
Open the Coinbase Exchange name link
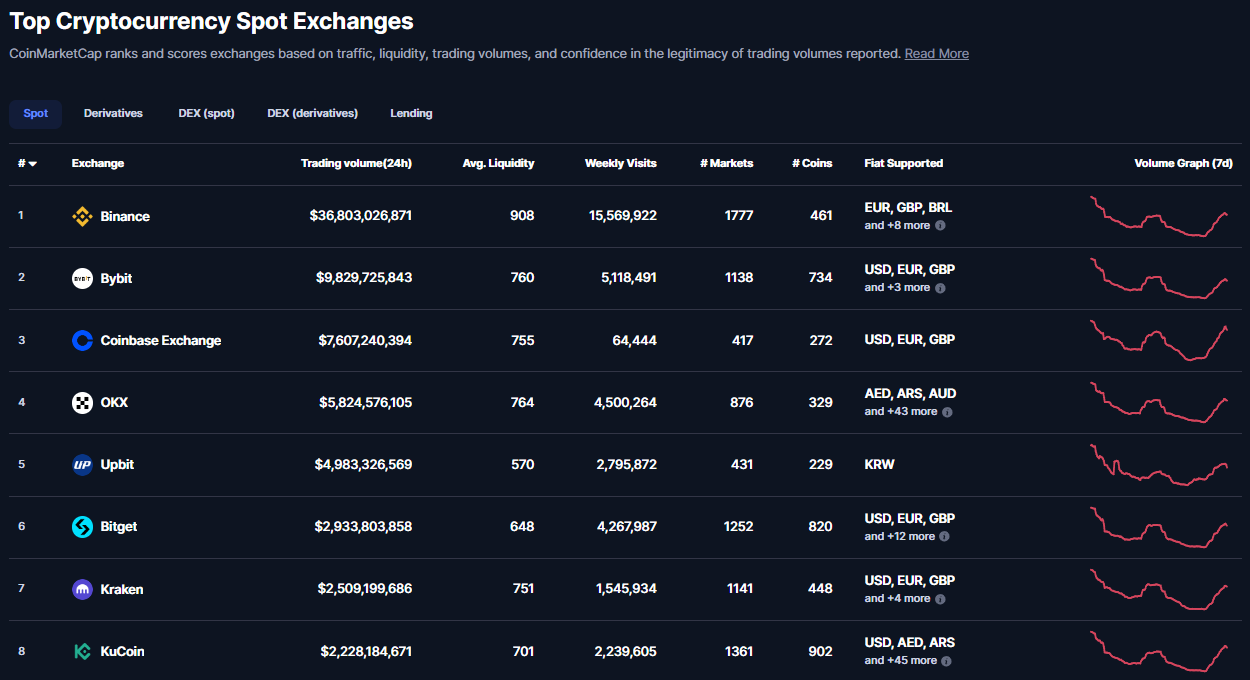pyautogui.click(x=160, y=340)
